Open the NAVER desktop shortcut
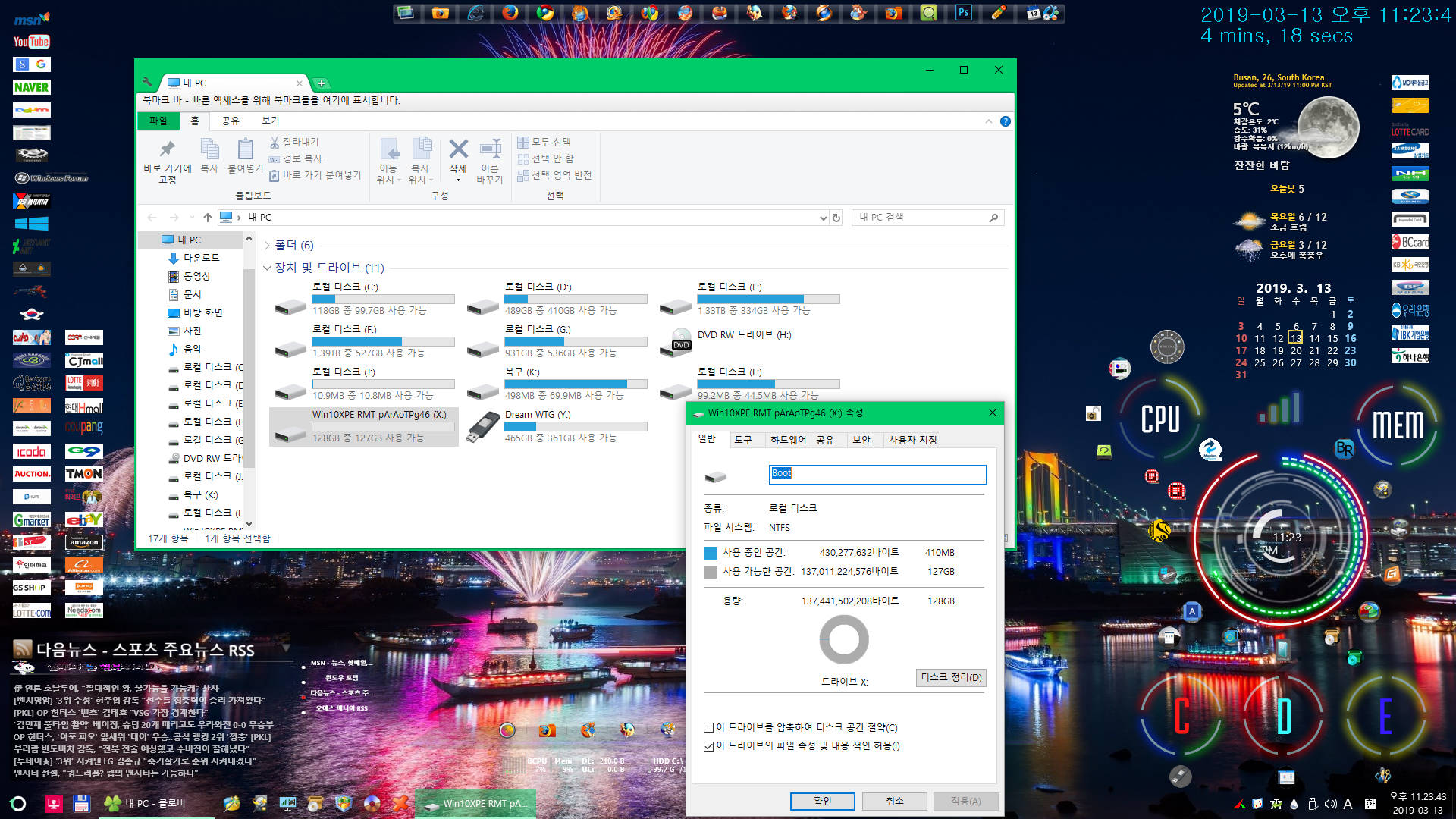 31,87
